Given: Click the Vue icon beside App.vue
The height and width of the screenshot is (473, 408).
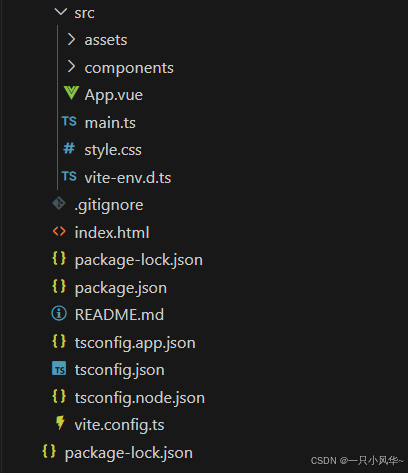Looking at the screenshot, I should [71, 93].
